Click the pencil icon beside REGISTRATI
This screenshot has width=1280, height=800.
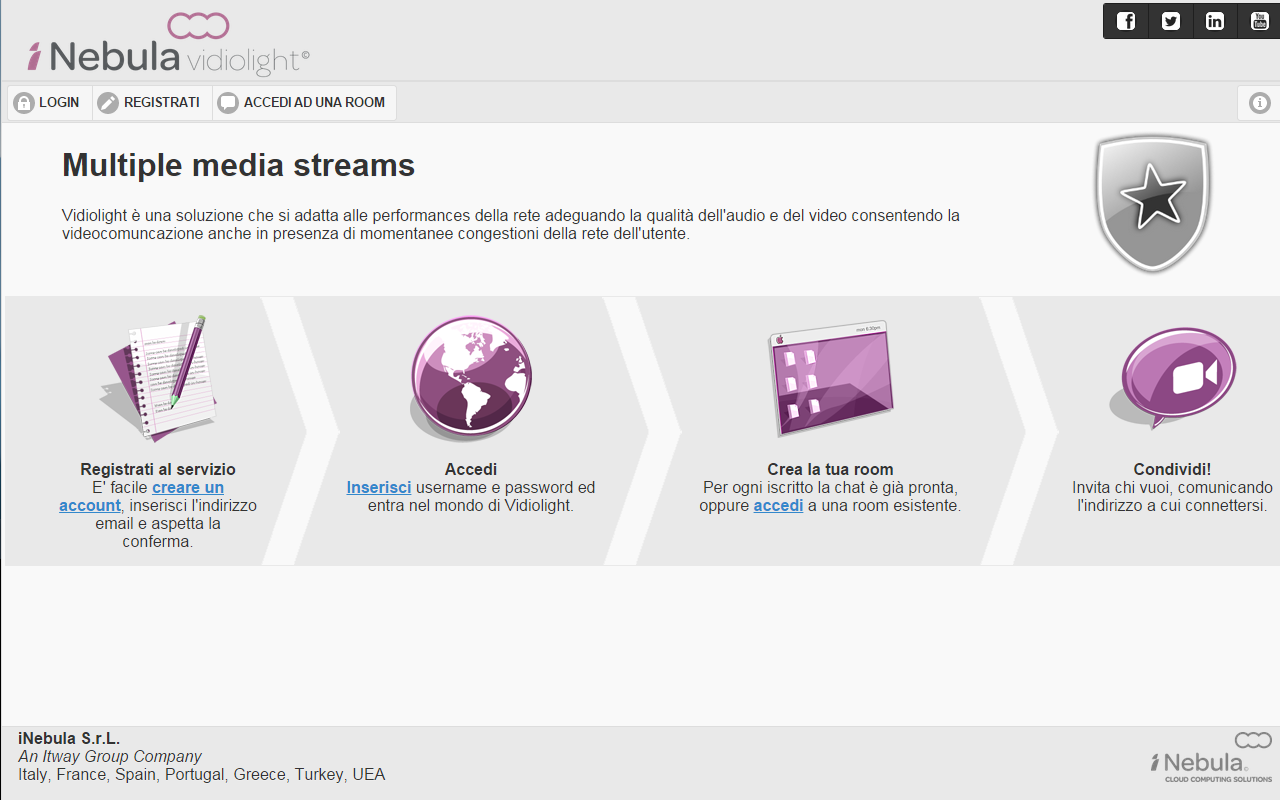click(x=108, y=103)
